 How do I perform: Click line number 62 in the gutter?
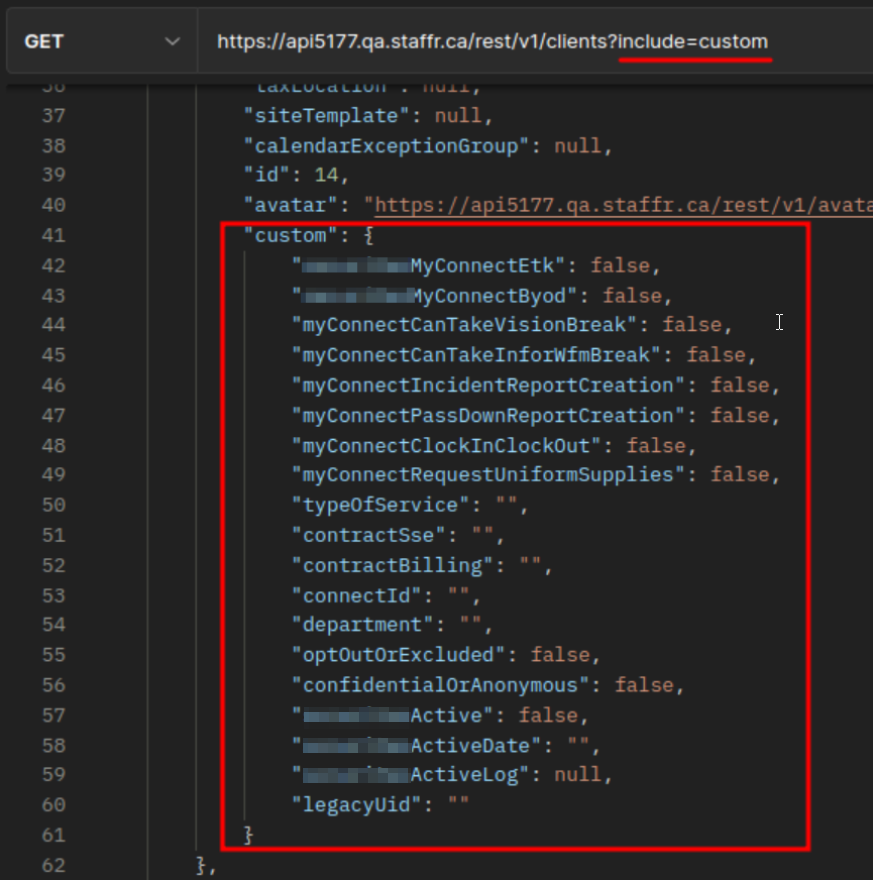point(53,865)
